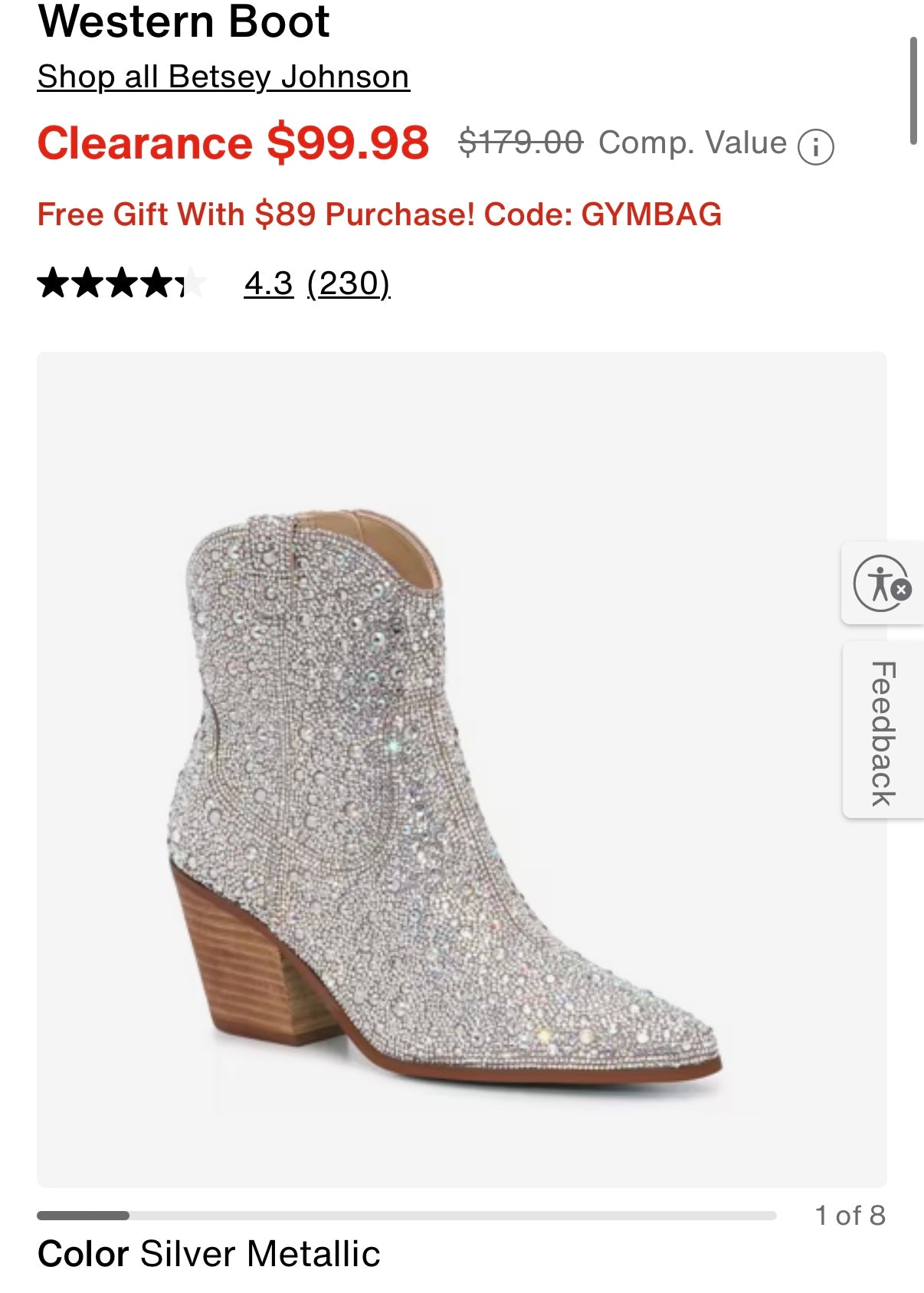Click the light unfilled image progress track

452,1216
